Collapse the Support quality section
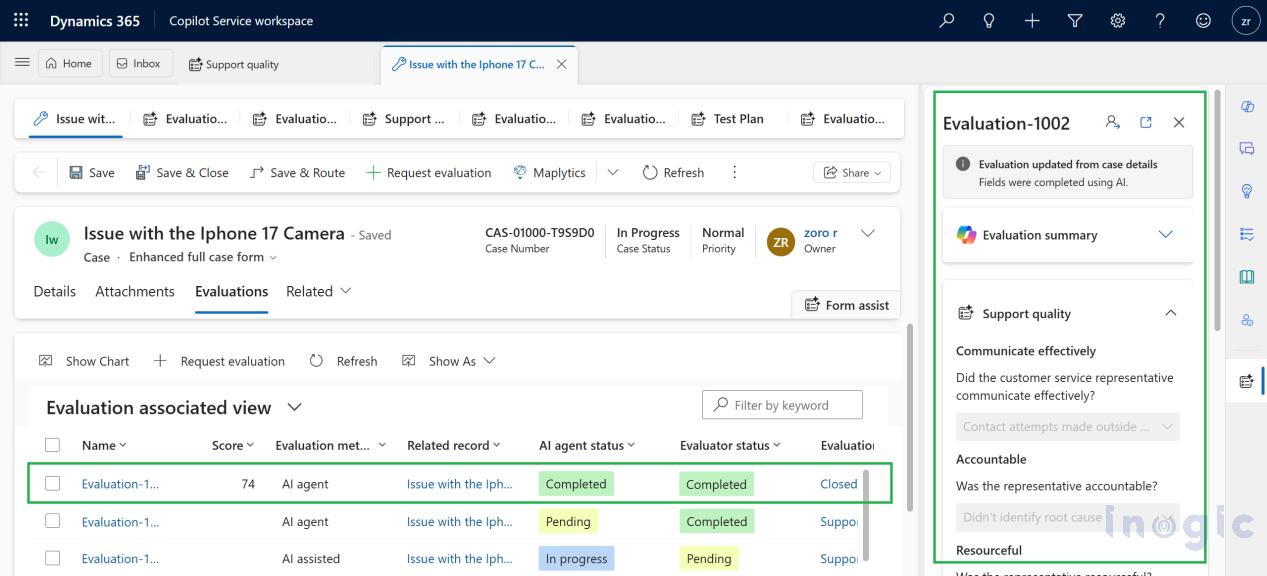This screenshot has height=576, width=1267. click(x=1170, y=313)
